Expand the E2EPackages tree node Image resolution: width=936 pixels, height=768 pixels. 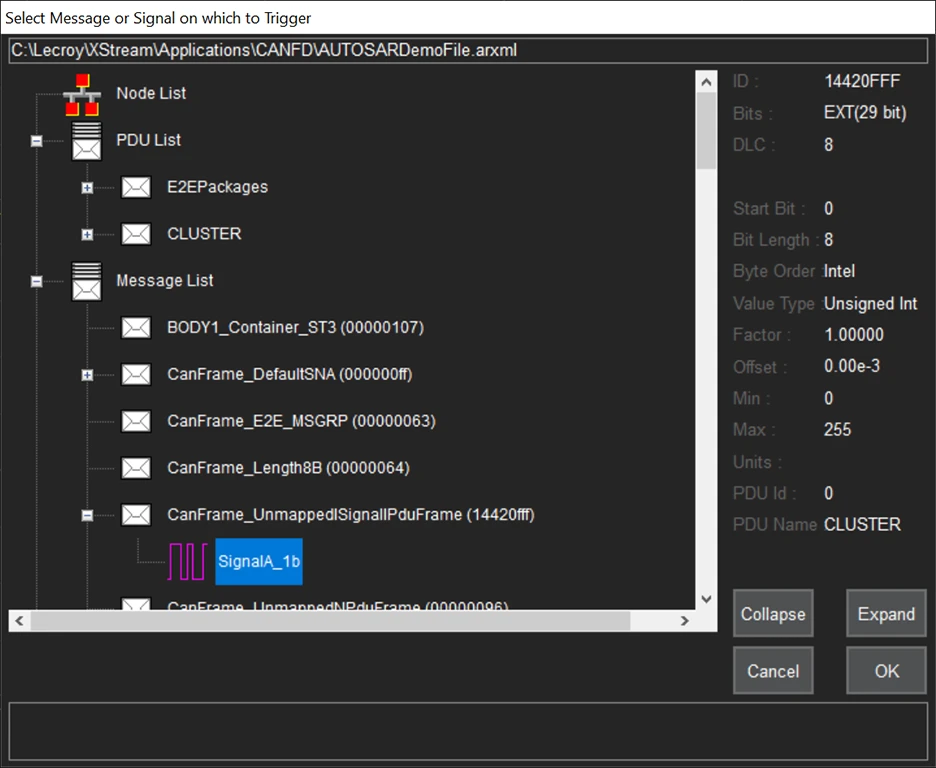pos(87,188)
